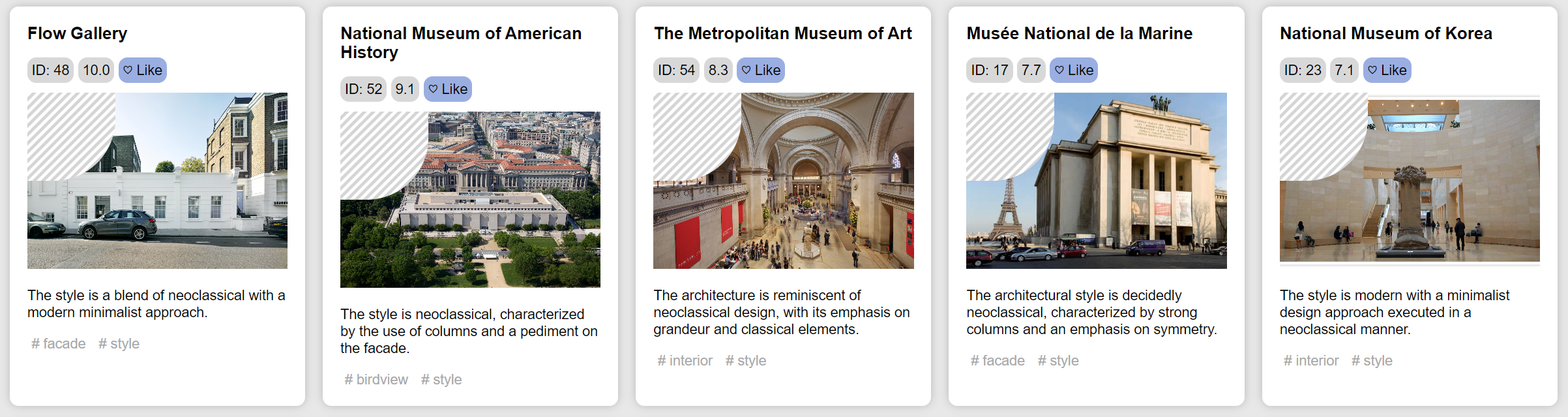Like the Flow Gallery card
Image resolution: width=1568 pixels, height=417 pixels.
[x=142, y=70]
